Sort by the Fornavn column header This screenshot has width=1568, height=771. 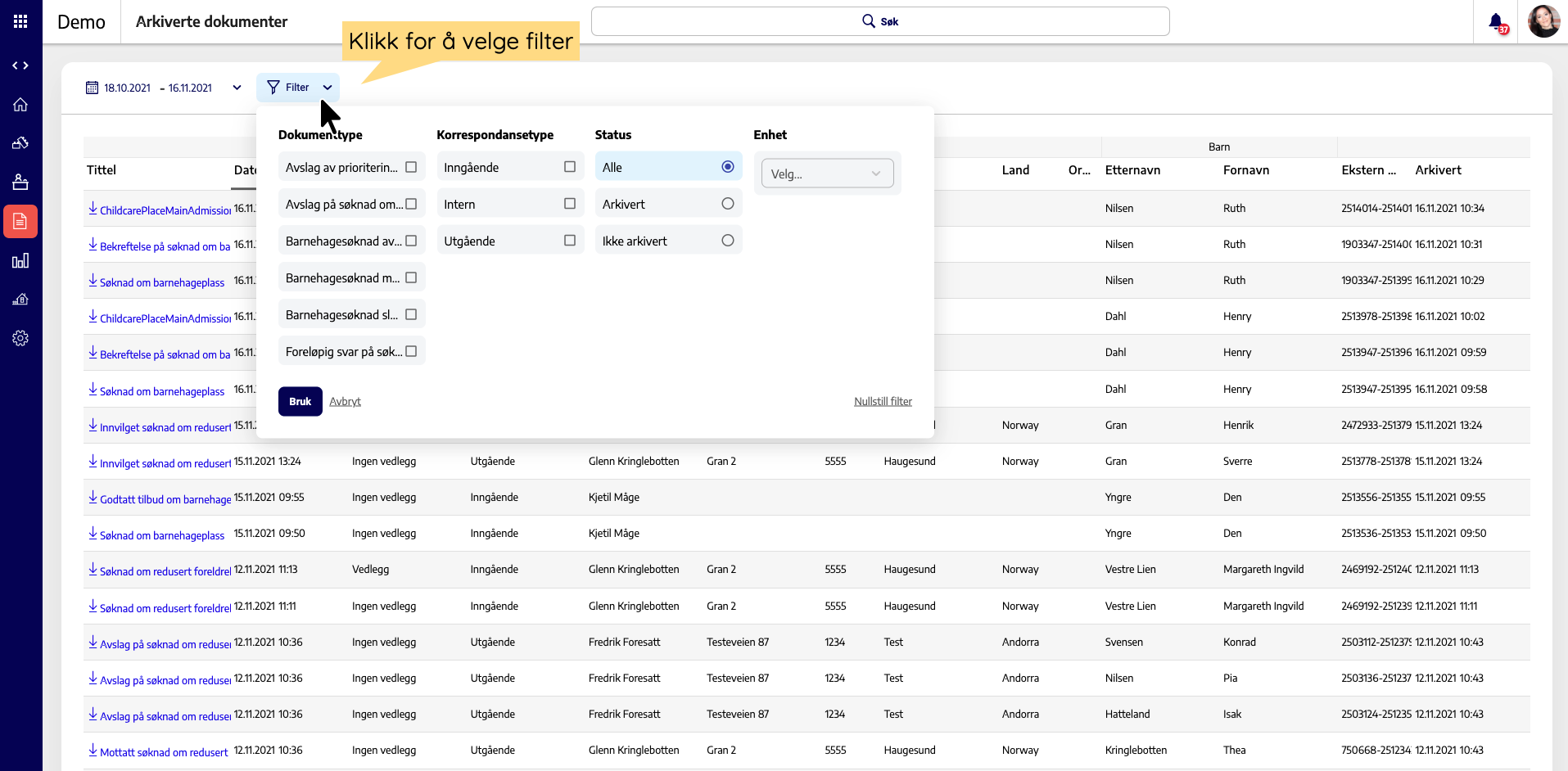[x=1246, y=170]
